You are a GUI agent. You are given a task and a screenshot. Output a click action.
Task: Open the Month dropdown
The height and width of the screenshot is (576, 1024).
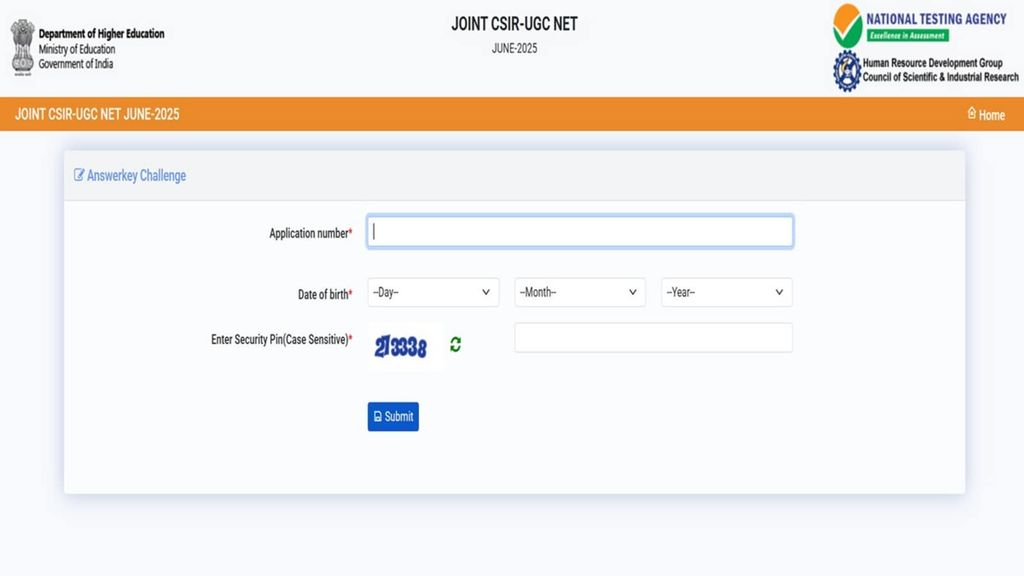[580, 292]
